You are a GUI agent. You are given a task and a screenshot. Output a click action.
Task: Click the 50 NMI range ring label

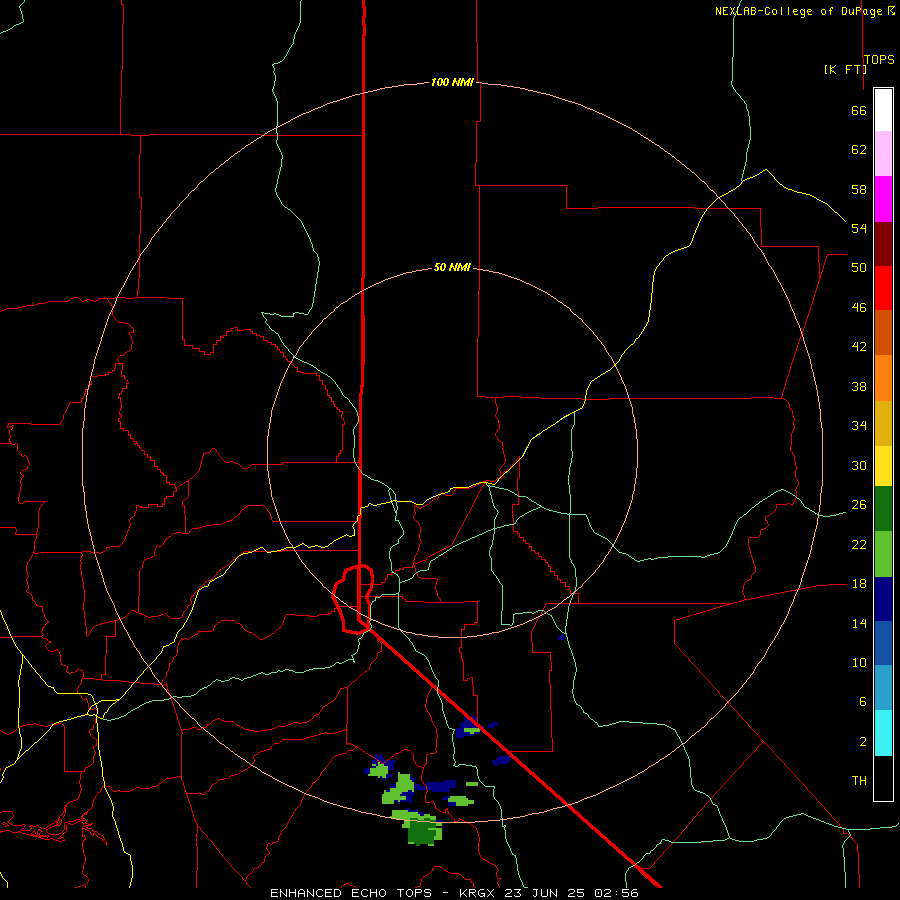point(452,267)
